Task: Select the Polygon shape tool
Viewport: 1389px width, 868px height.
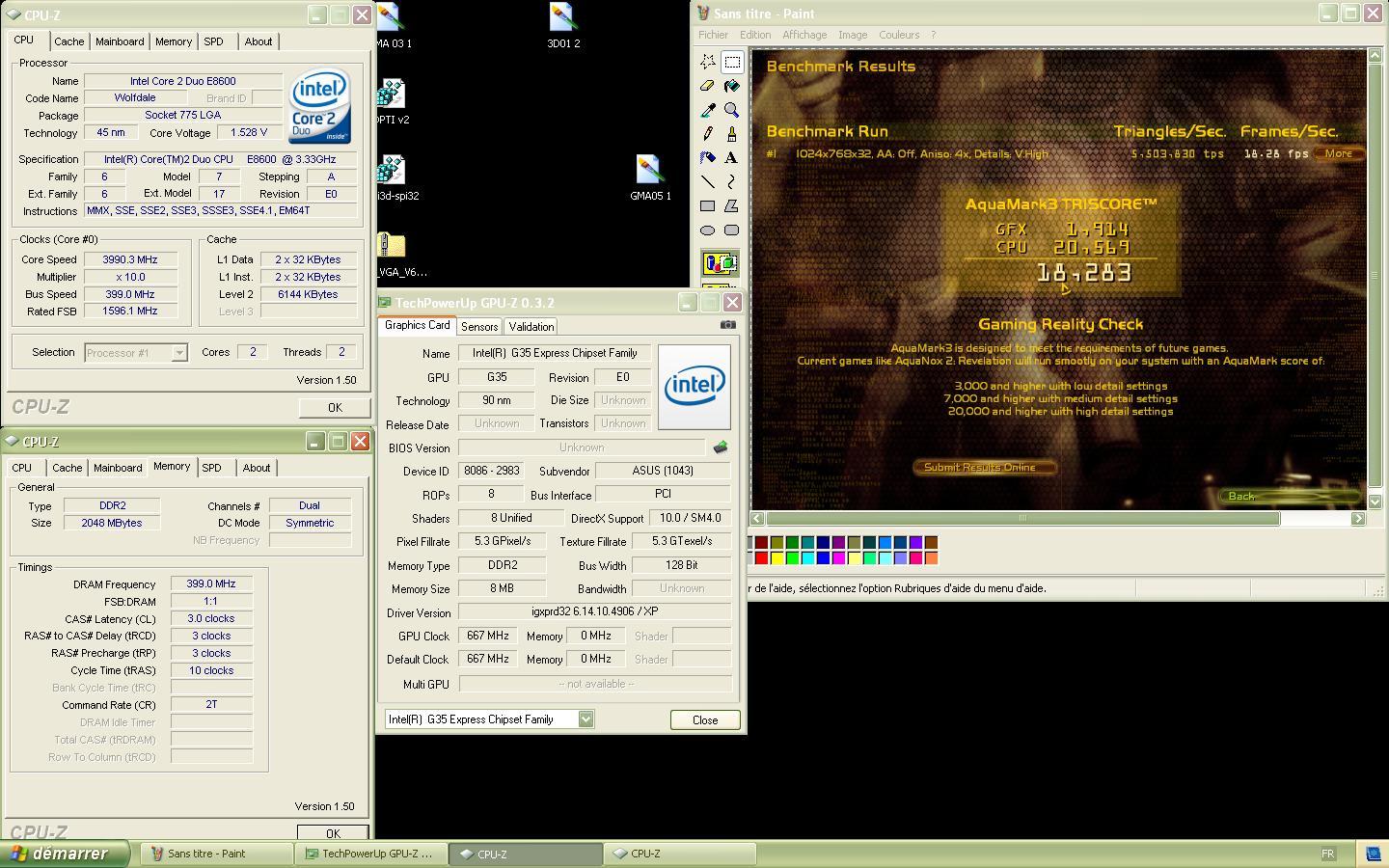Action: tap(732, 205)
